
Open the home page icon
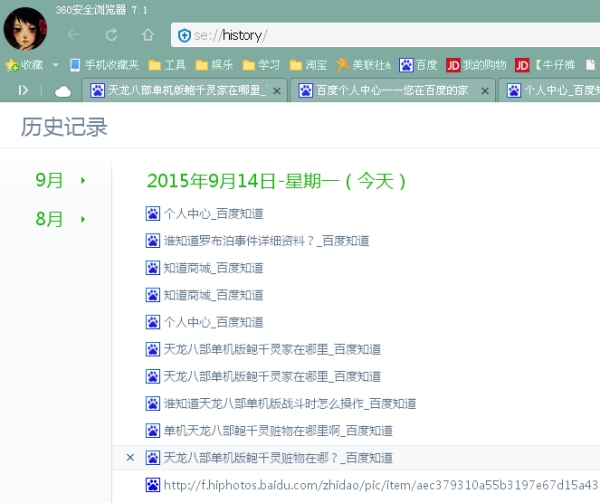tap(148, 35)
